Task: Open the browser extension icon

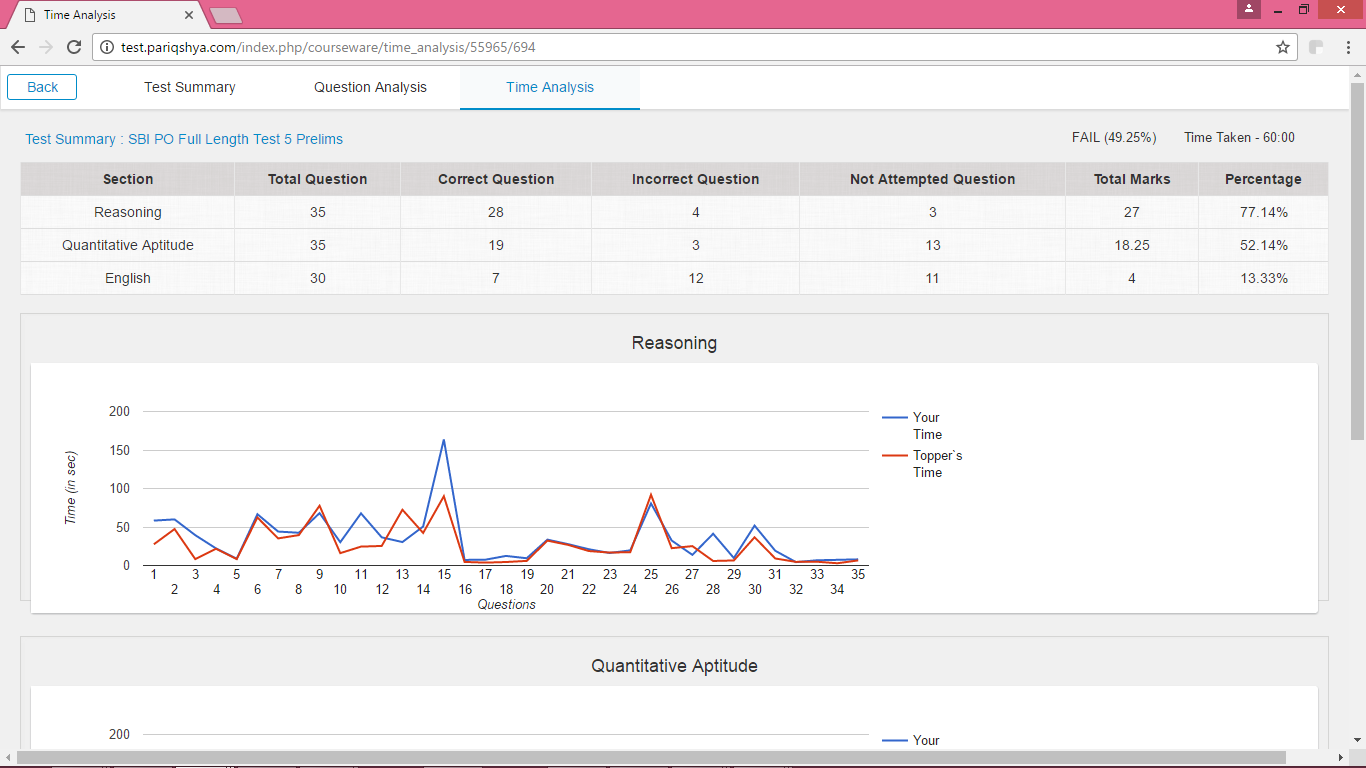Action: (x=1317, y=47)
